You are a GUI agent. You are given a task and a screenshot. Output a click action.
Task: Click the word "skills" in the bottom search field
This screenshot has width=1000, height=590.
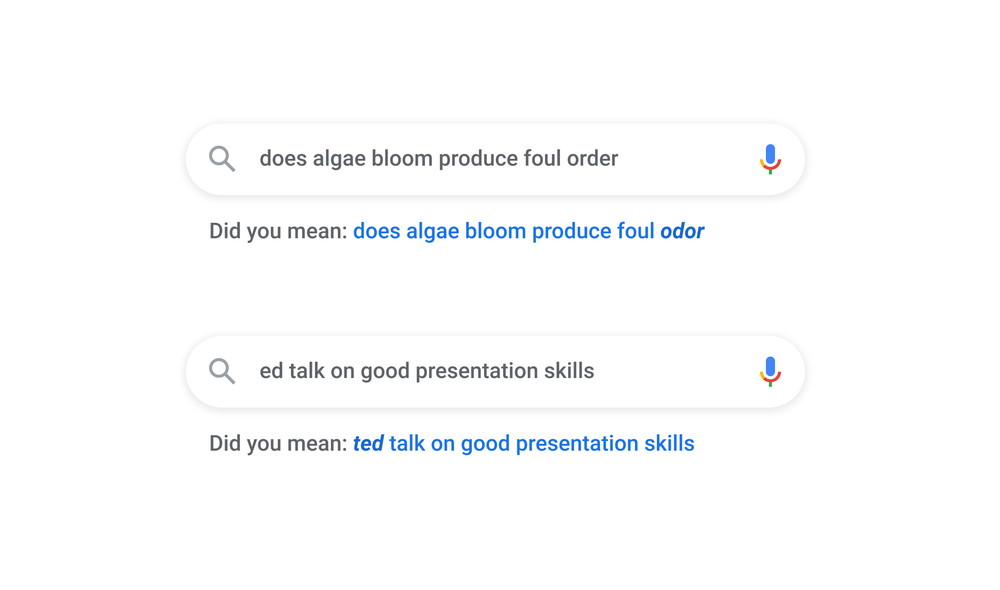(568, 370)
